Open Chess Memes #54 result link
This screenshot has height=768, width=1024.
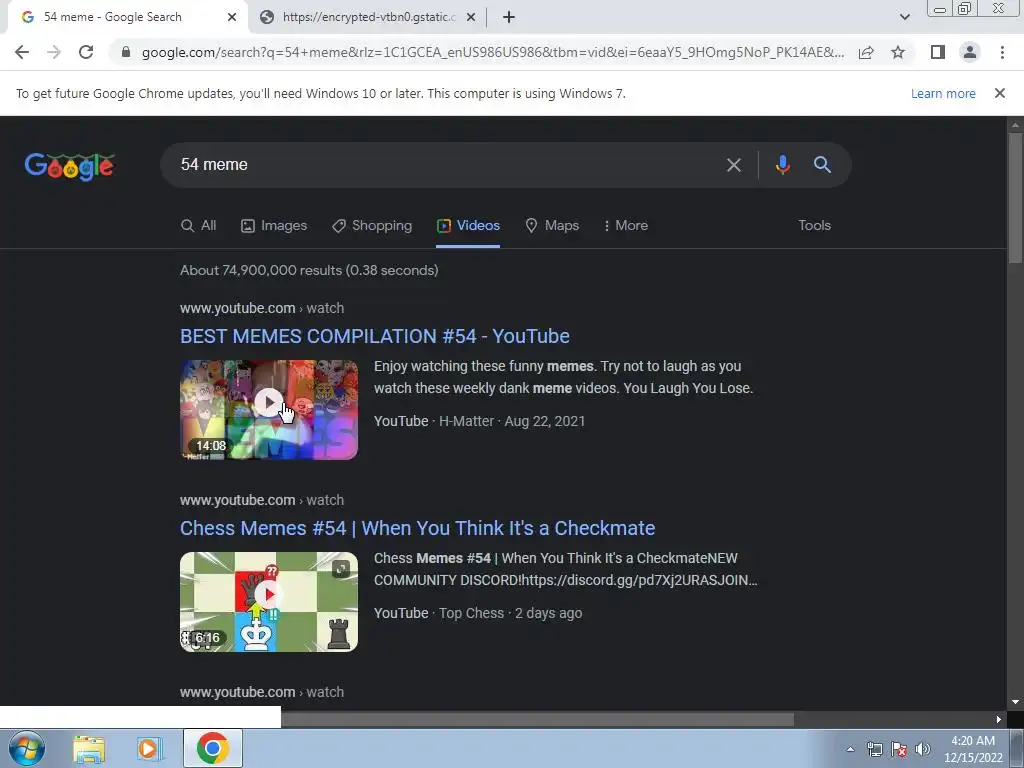417,528
